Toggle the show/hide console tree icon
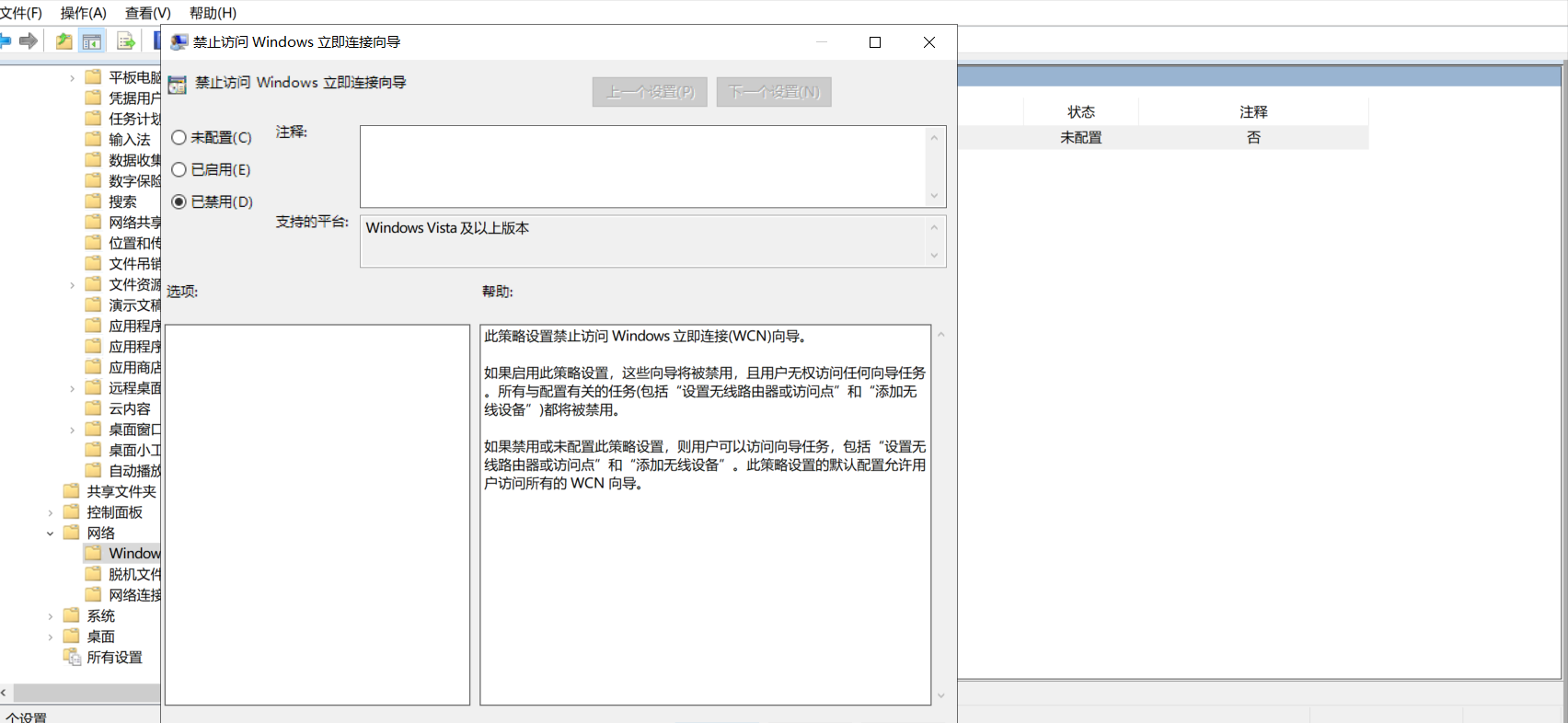The height and width of the screenshot is (723, 1568). pyautogui.click(x=92, y=40)
